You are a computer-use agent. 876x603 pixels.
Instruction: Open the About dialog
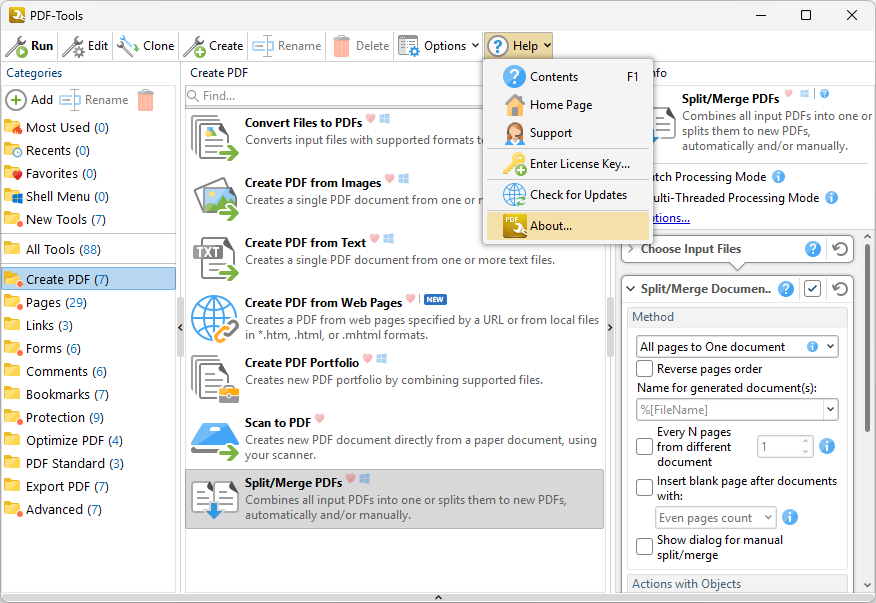(568, 226)
